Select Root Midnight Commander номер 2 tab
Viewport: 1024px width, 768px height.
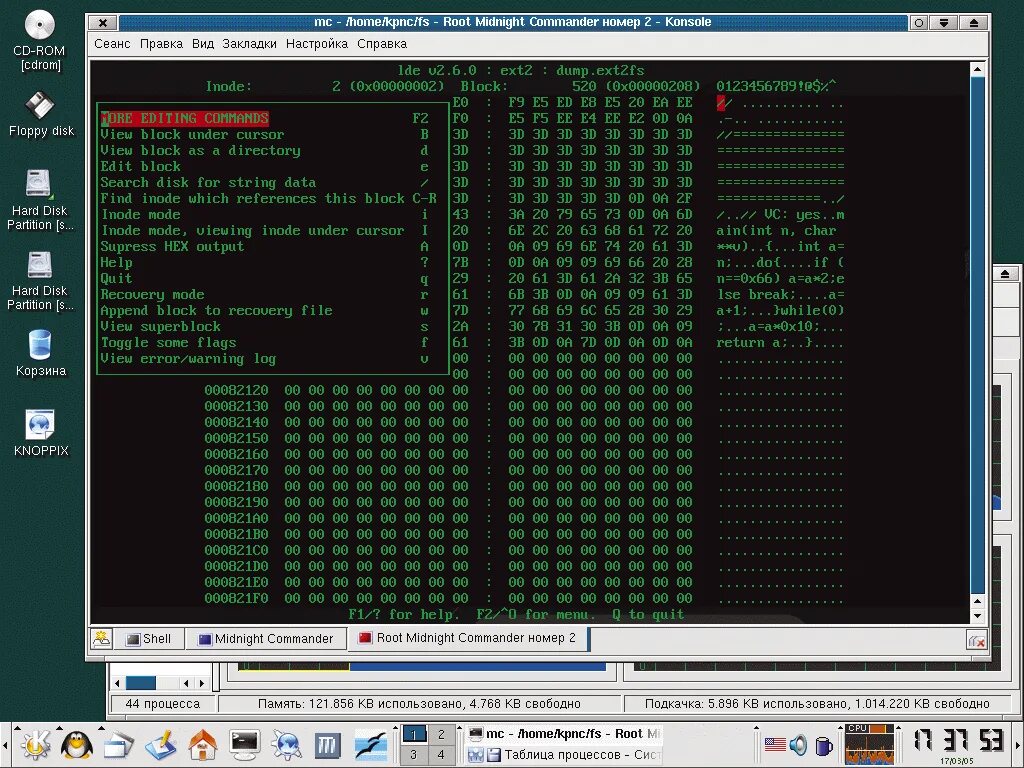[468, 638]
